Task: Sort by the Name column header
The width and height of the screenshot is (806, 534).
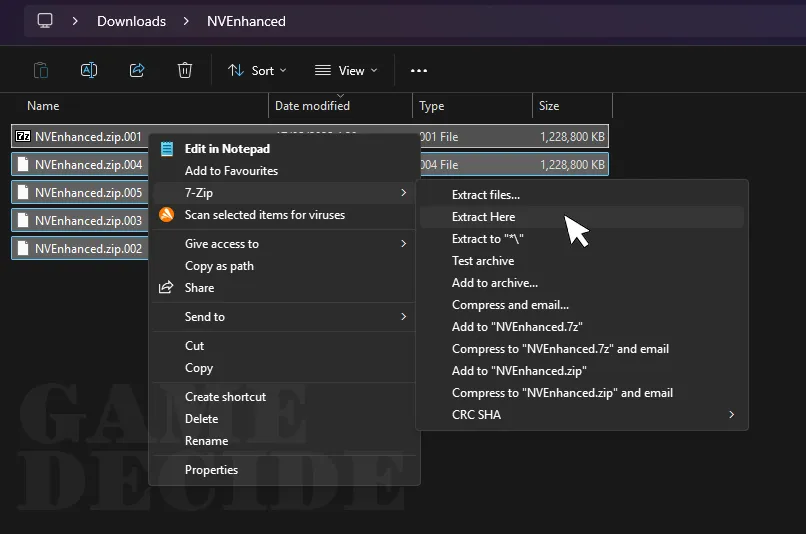Action: (x=43, y=106)
